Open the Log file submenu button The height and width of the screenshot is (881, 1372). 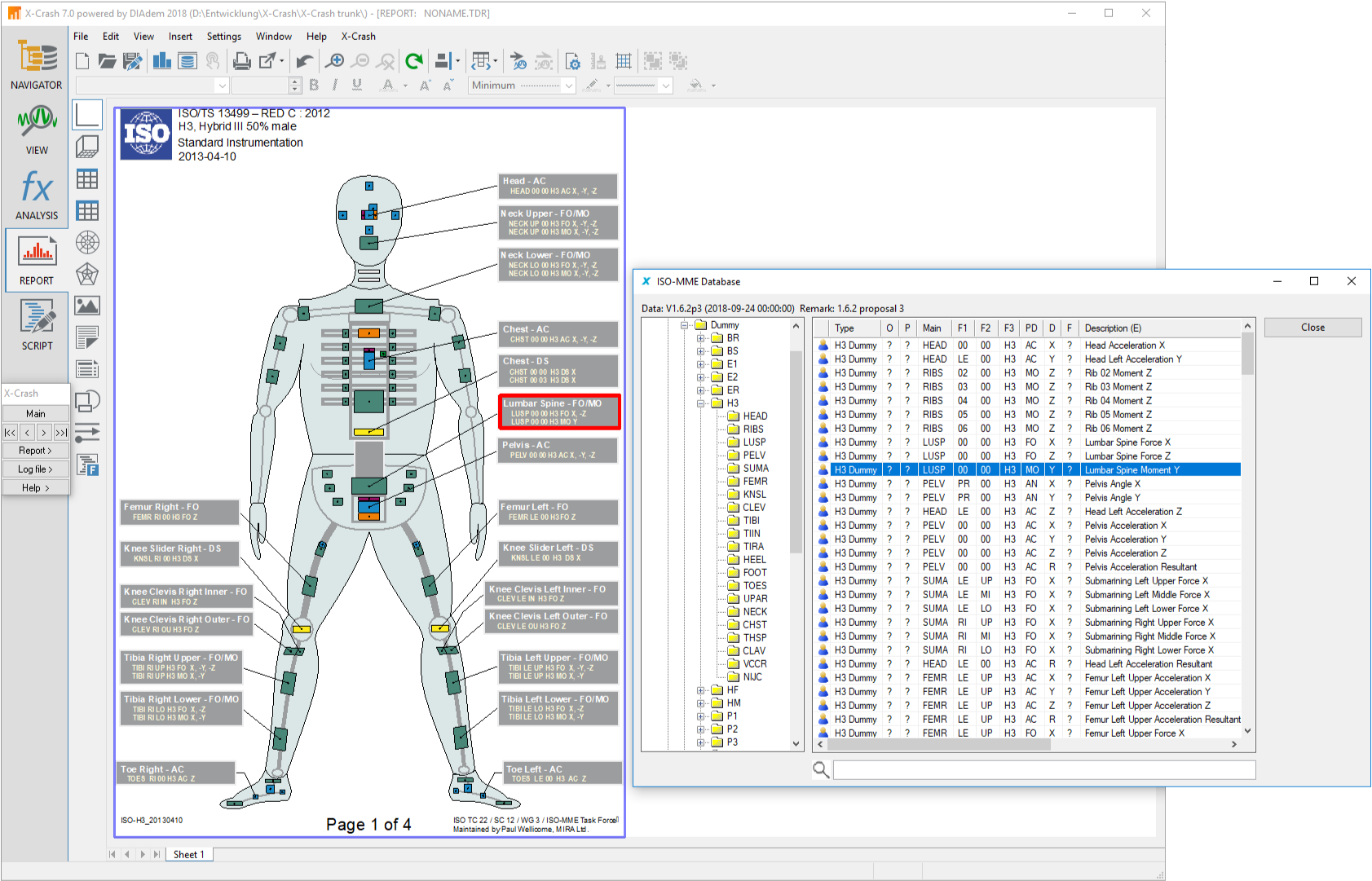coord(36,469)
